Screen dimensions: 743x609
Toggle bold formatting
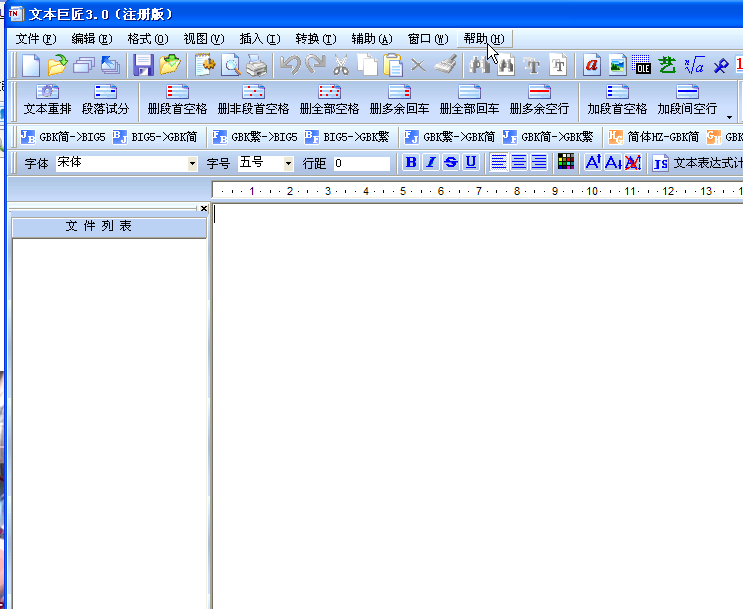(x=411, y=163)
